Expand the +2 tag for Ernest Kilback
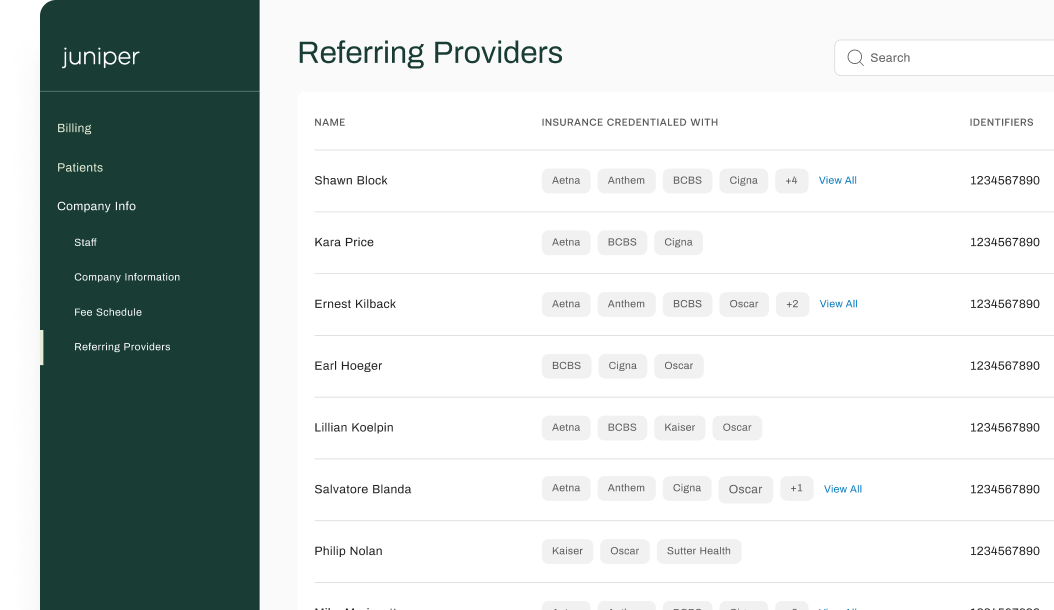The image size is (1054, 610). (x=793, y=304)
